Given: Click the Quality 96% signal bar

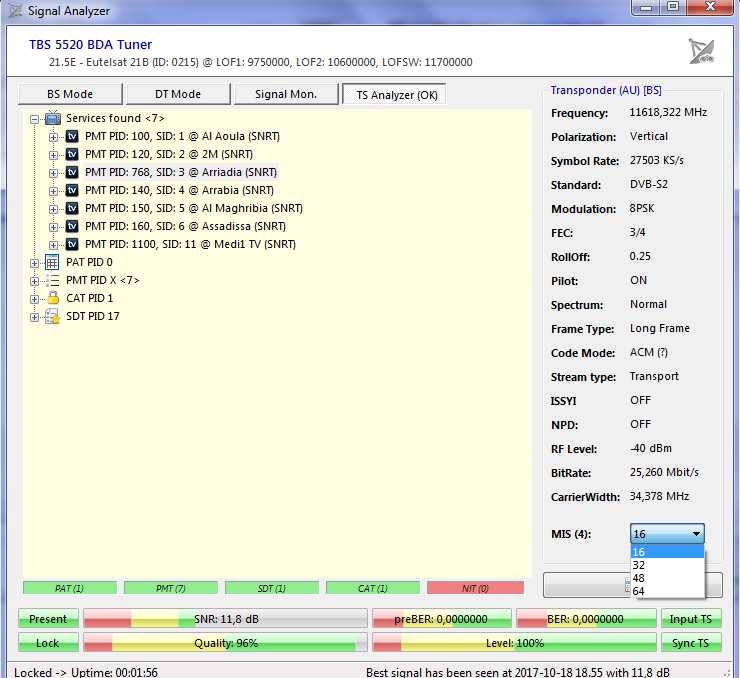Looking at the screenshot, I should pos(225,643).
